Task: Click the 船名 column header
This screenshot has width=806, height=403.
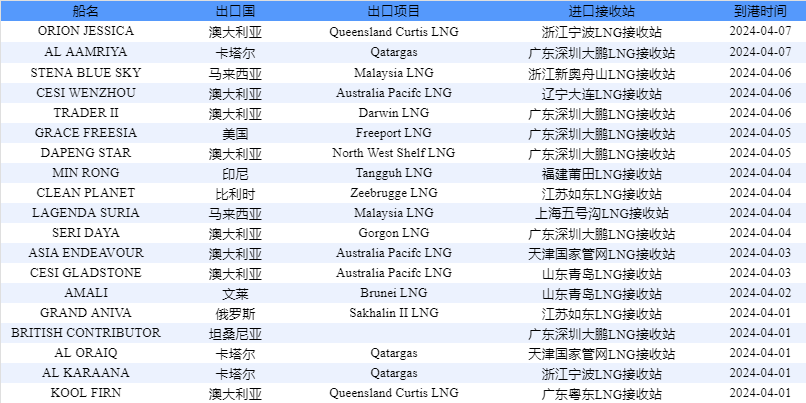Action: point(86,11)
